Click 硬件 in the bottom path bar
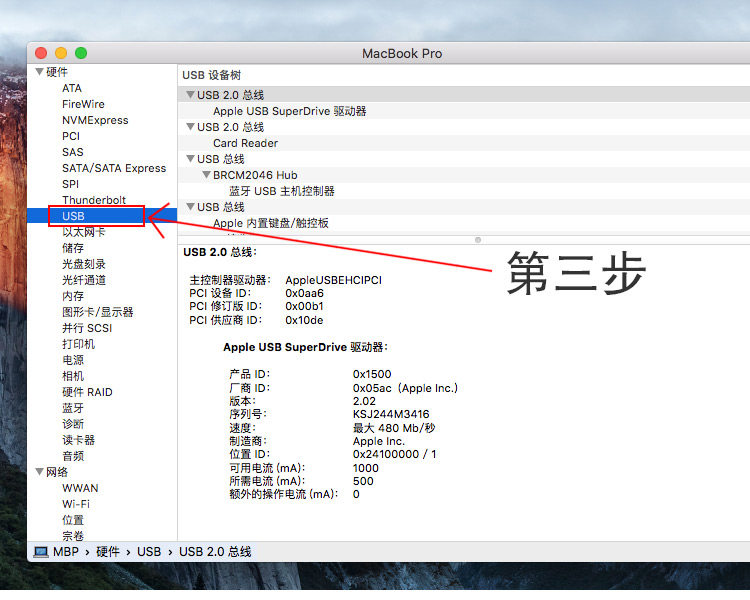750x600 pixels. click(x=108, y=552)
